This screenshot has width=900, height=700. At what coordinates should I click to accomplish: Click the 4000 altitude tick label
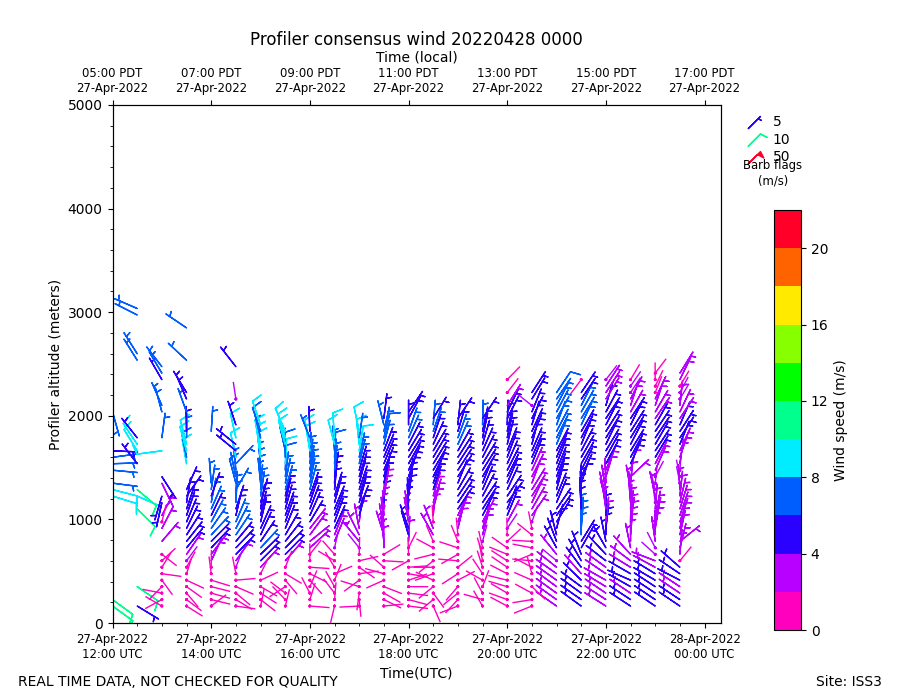pyautogui.click(x=85, y=209)
